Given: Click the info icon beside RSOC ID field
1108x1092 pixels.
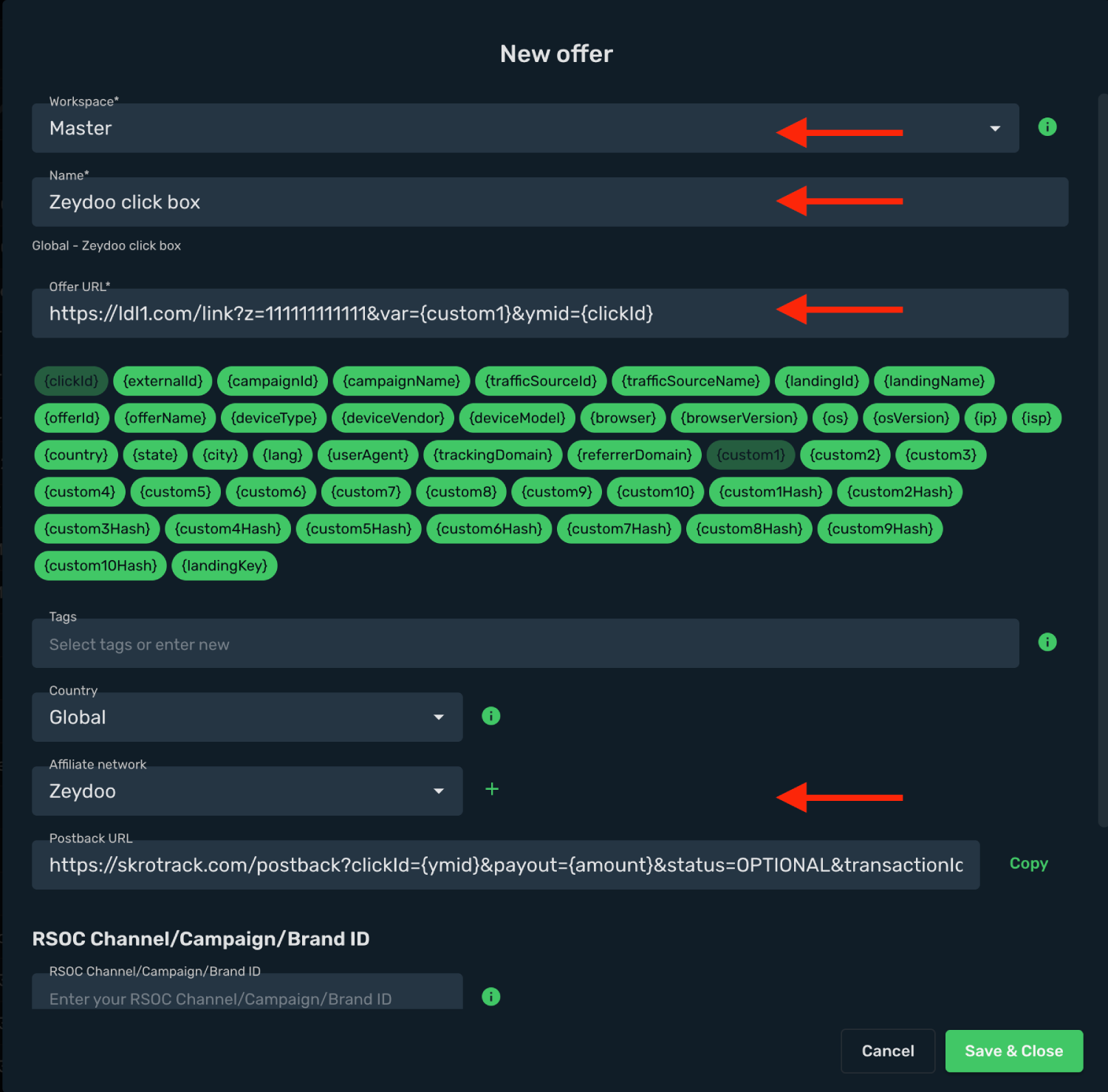Looking at the screenshot, I should (490, 997).
